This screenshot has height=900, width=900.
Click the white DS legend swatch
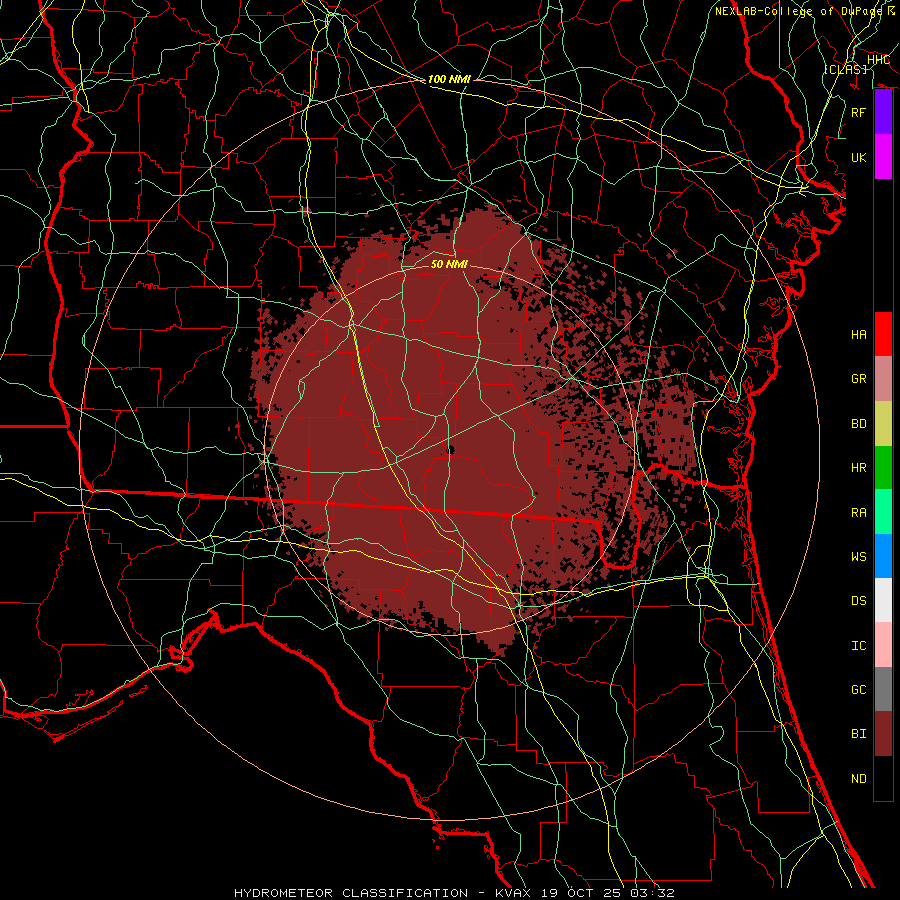(x=883, y=600)
